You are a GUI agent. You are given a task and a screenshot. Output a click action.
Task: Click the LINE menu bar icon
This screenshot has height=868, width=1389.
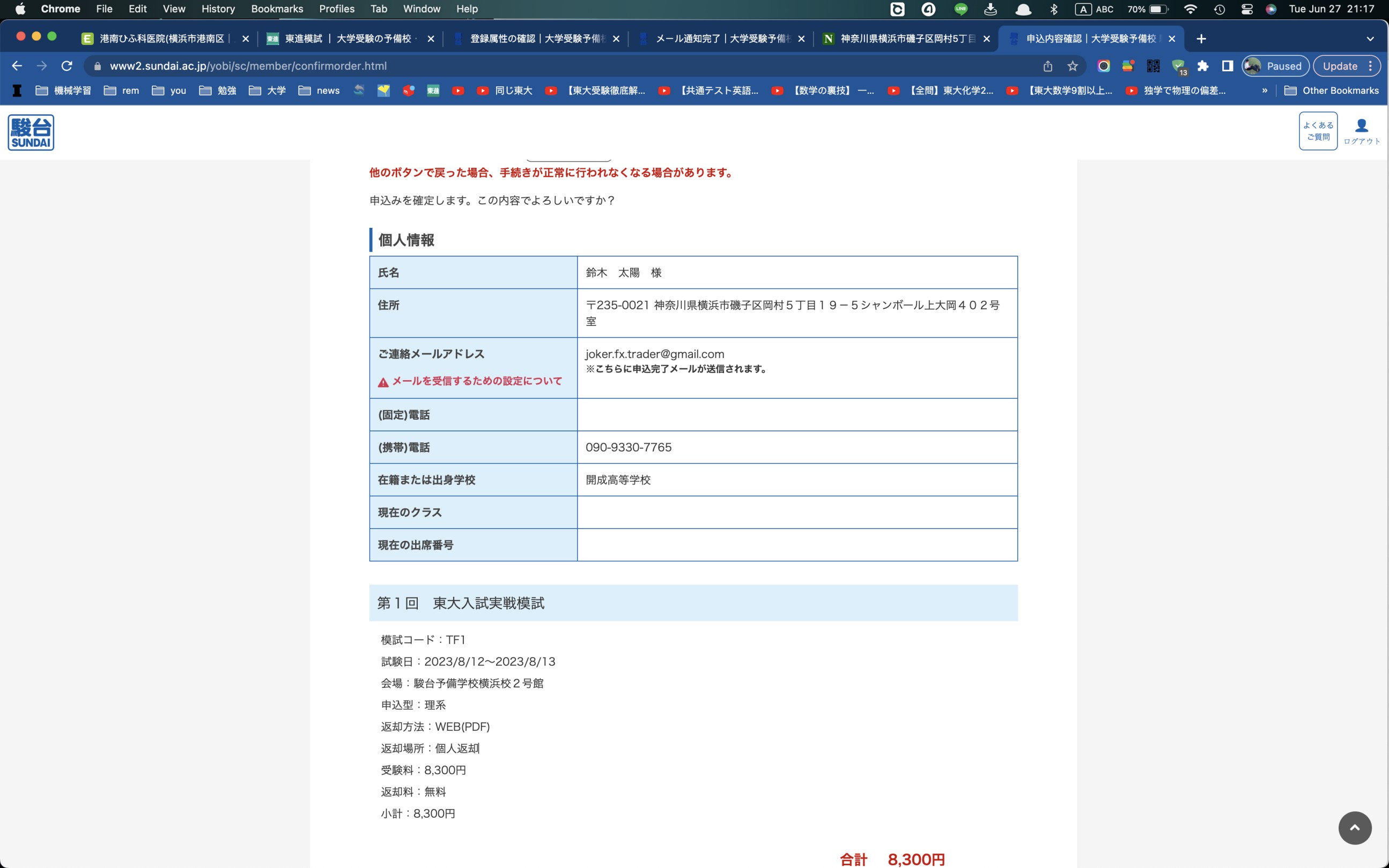[960, 9]
